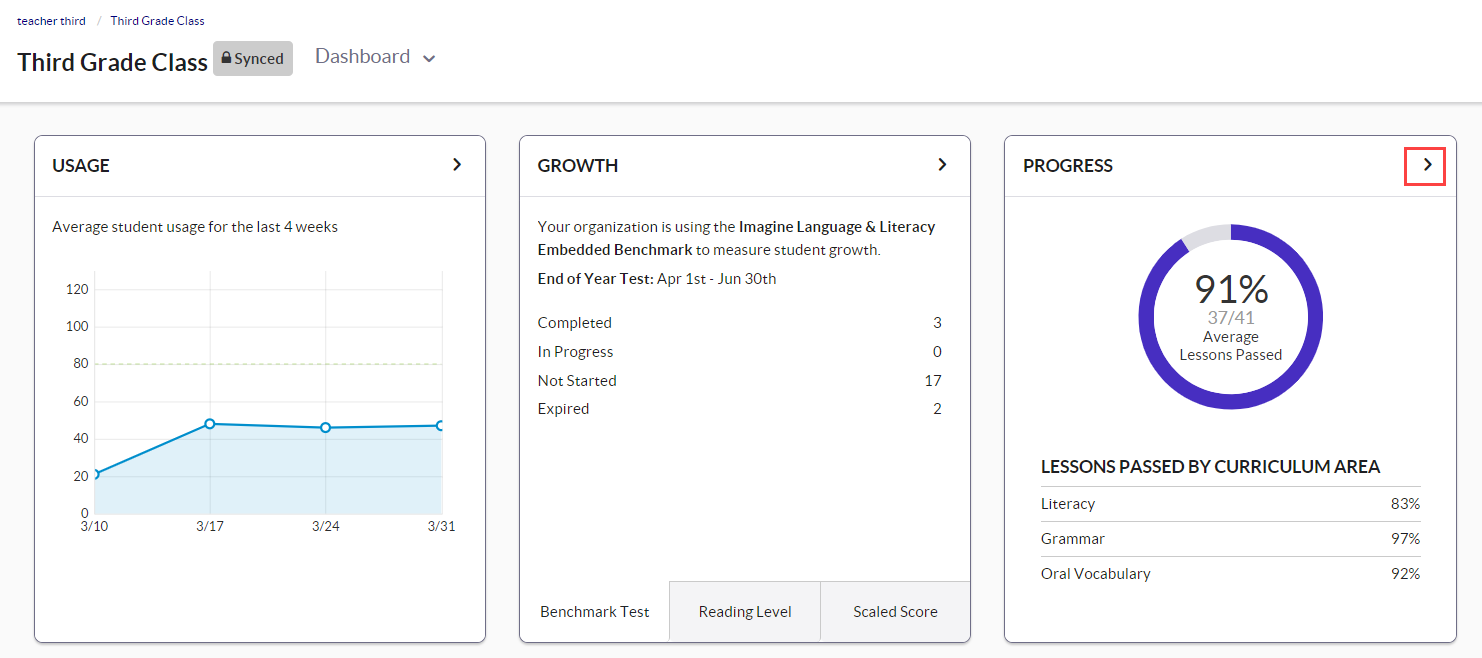Select the 3/31 data point on usage chart
Viewport: 1482px width, 658px height.
pyautogui.click(x=441, y=424)
